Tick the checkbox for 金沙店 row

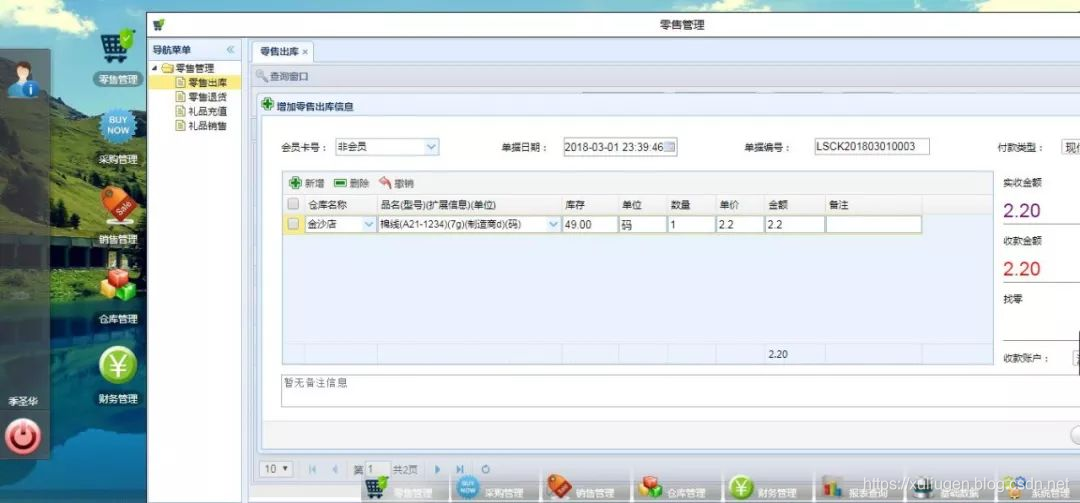(293, 225)
